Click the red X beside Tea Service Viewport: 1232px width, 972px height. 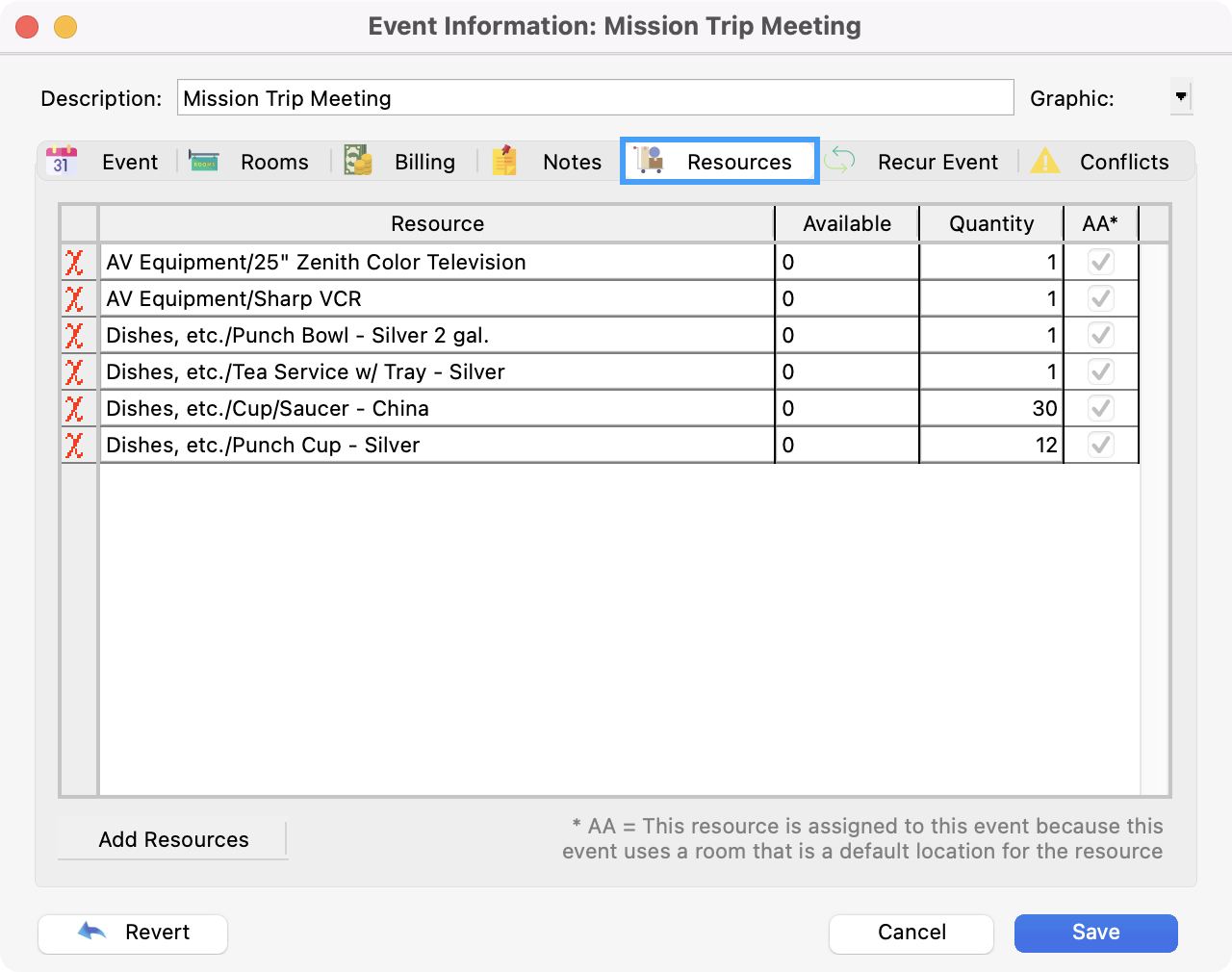pyautogui.click(x=74, y=372)
